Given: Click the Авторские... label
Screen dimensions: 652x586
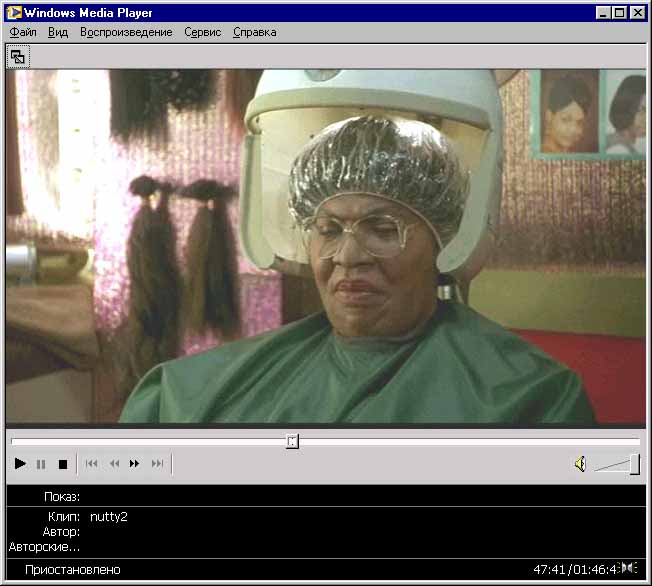Looking at the screenshot, I should point(44,546).
